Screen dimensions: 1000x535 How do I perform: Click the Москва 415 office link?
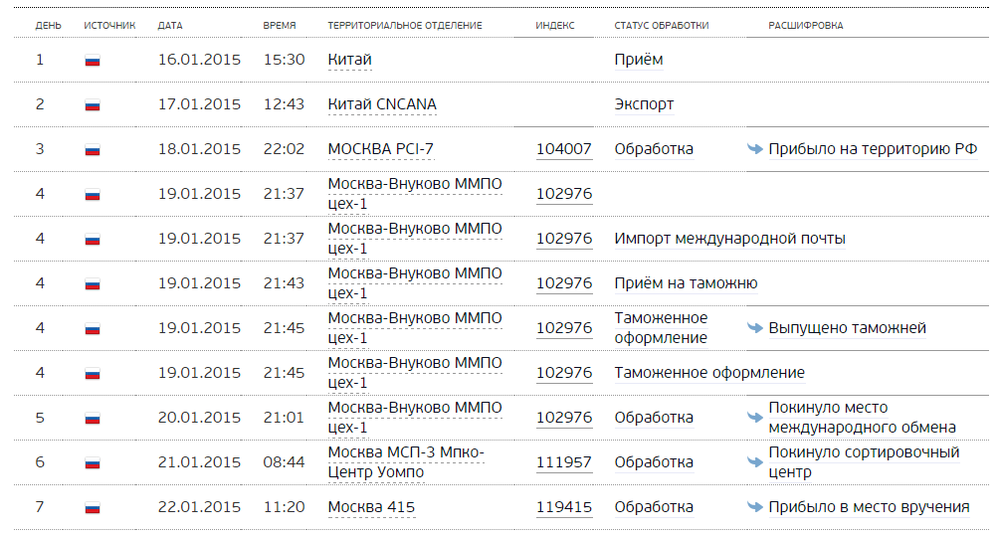tap(371, 507)
